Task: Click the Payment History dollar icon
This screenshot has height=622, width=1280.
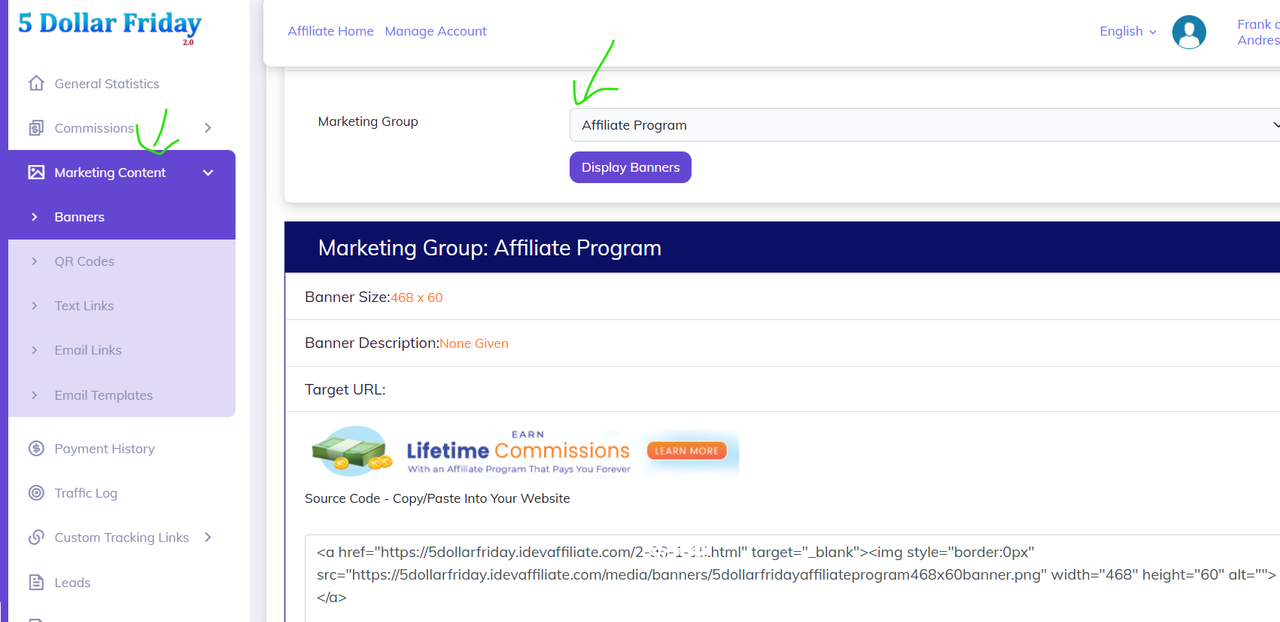Action: [36, 448]
